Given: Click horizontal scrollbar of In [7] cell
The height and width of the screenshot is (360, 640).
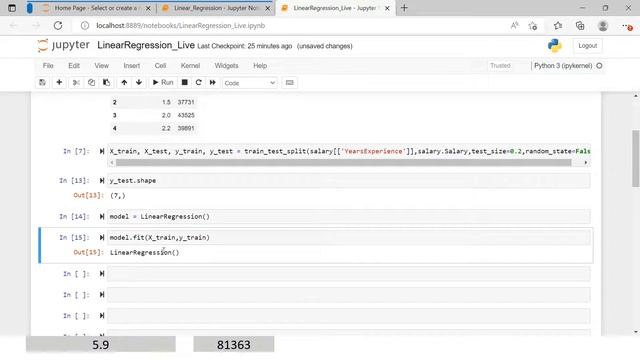Looking at the screenshot, I should (343, 162).
